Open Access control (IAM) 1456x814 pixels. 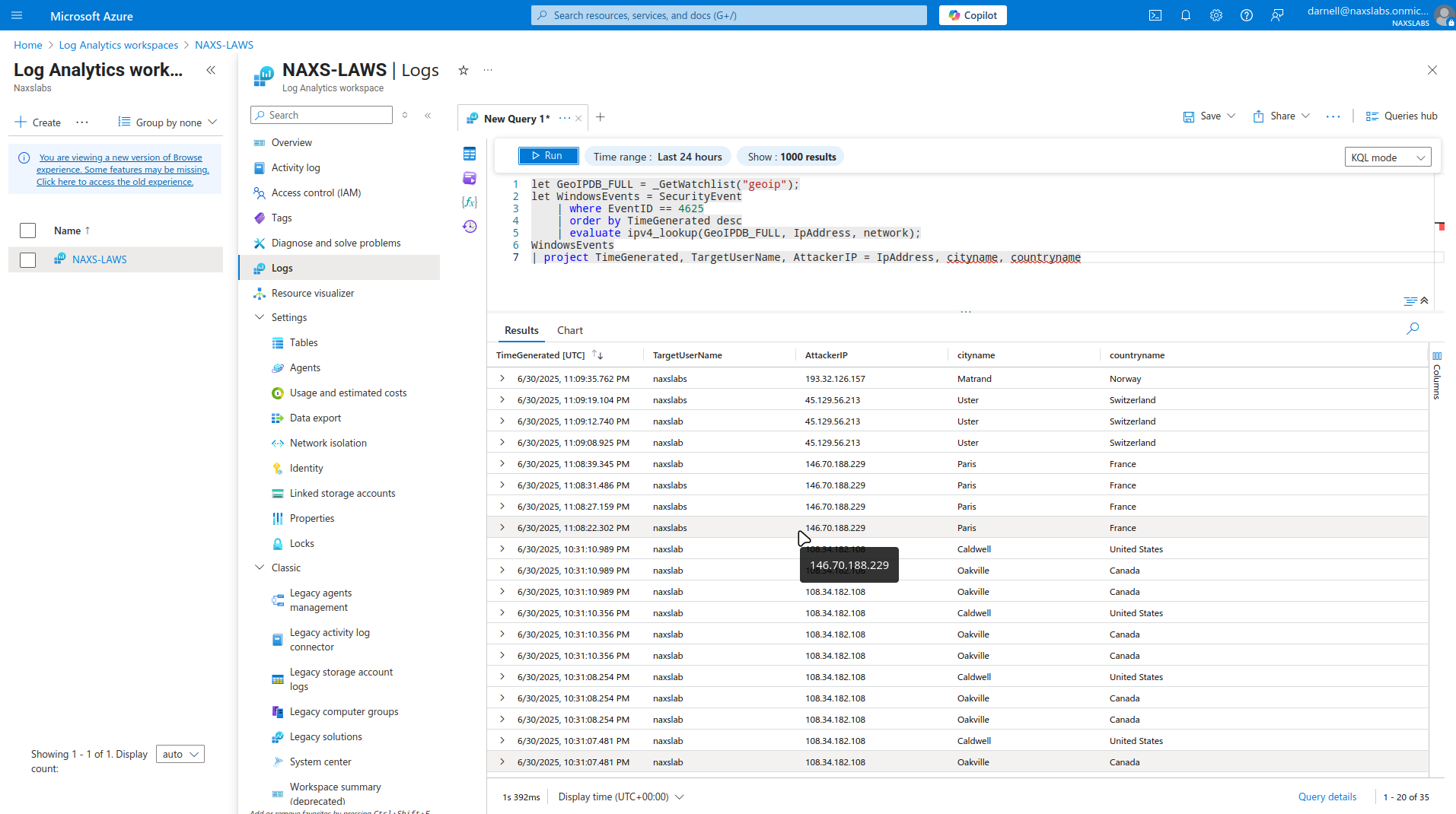[x=316, y=192]
